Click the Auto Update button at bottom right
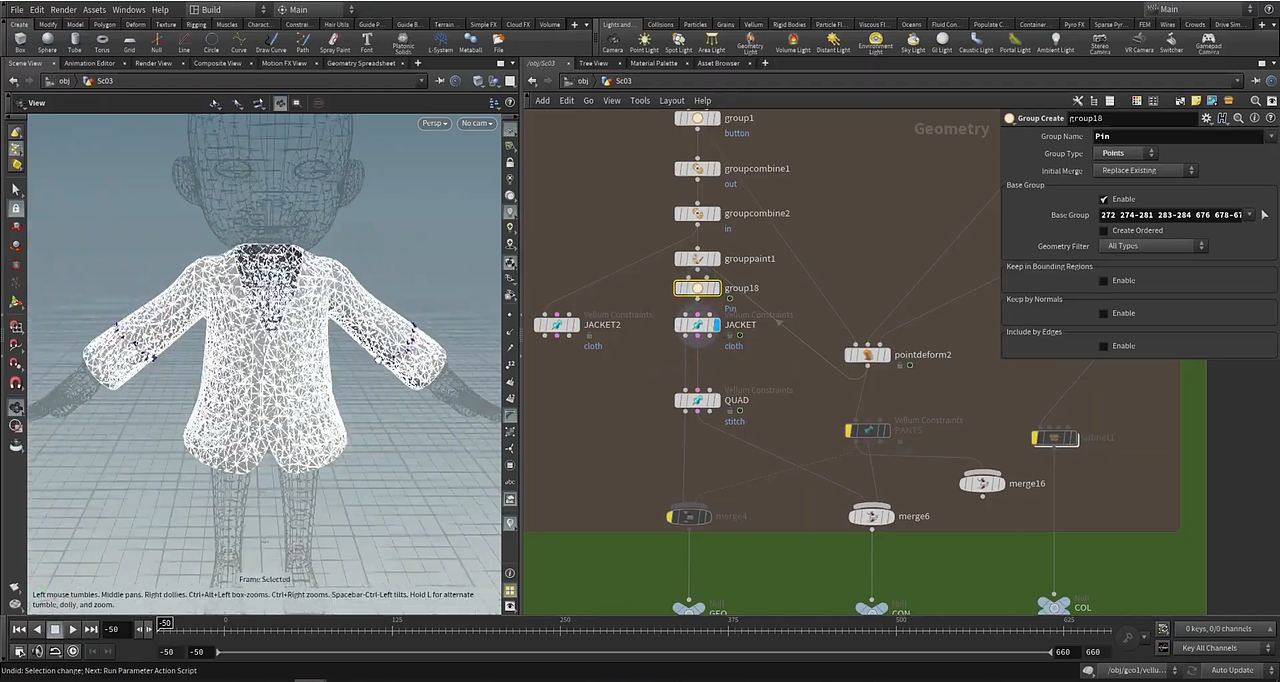The width and height of the screenshot is (1280, 682). click(x=1232, y=670)
